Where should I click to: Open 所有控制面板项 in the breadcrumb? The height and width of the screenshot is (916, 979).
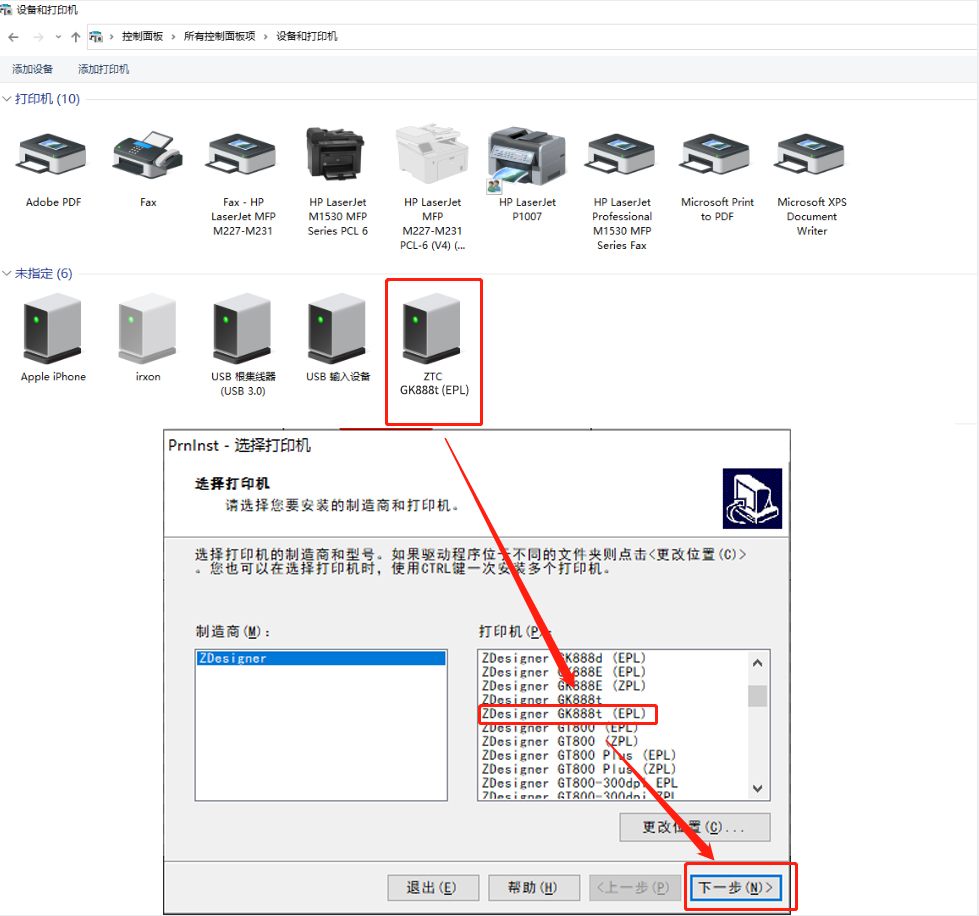[219, 36]
